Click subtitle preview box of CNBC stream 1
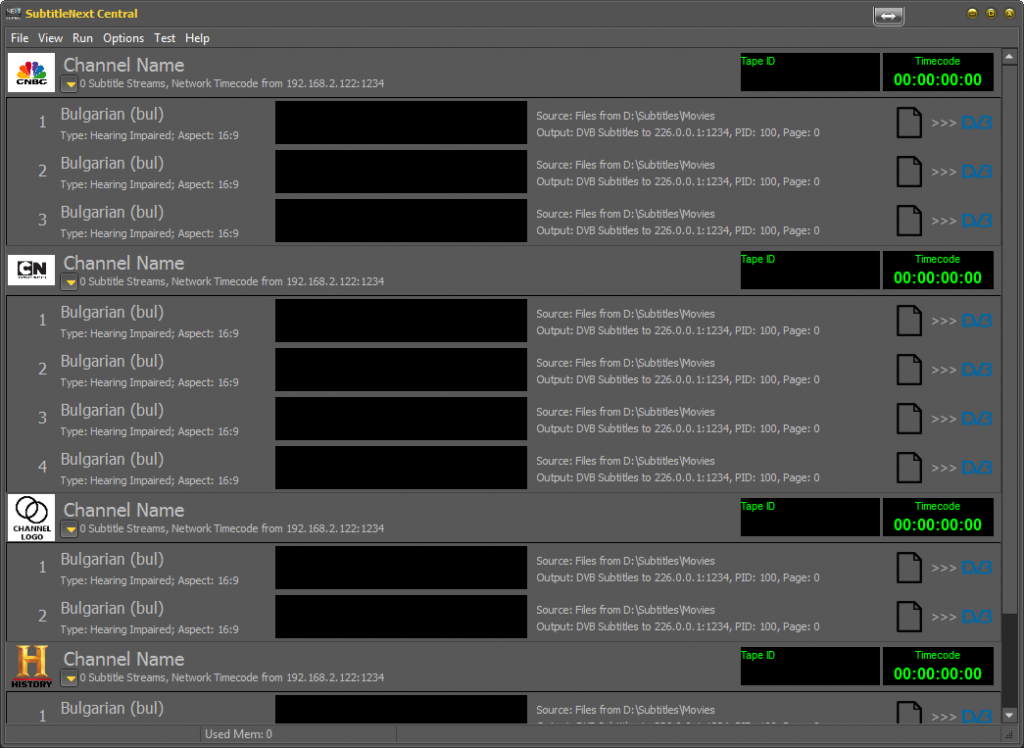 click(400, 123)
